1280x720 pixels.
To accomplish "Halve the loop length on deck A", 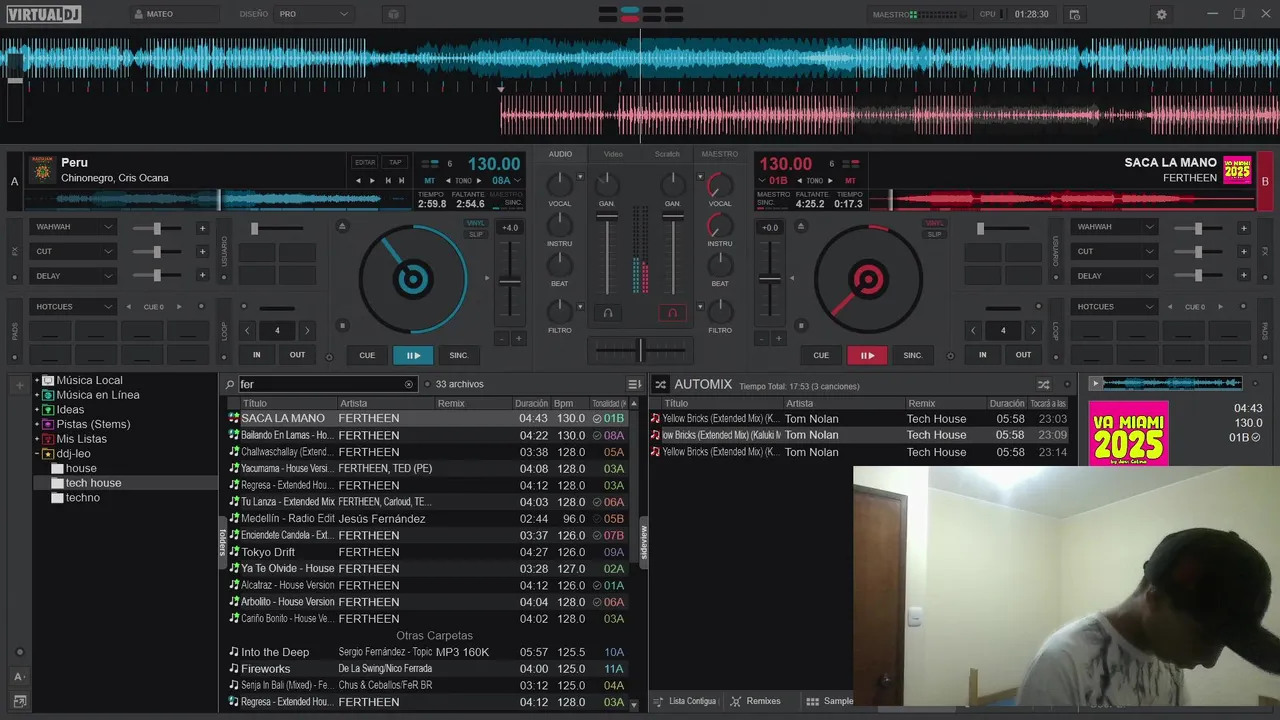I will click(247, 330).
